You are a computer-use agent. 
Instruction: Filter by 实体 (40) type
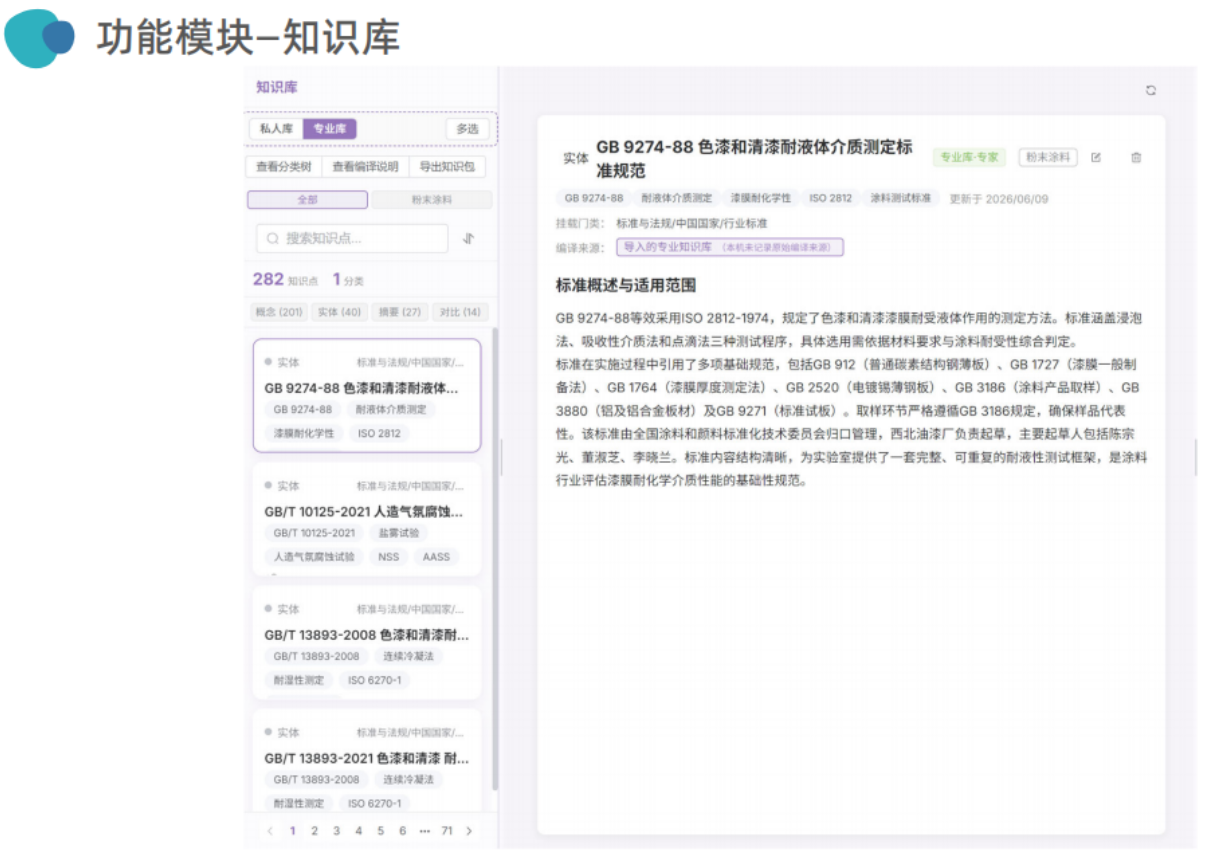(339, 312)
